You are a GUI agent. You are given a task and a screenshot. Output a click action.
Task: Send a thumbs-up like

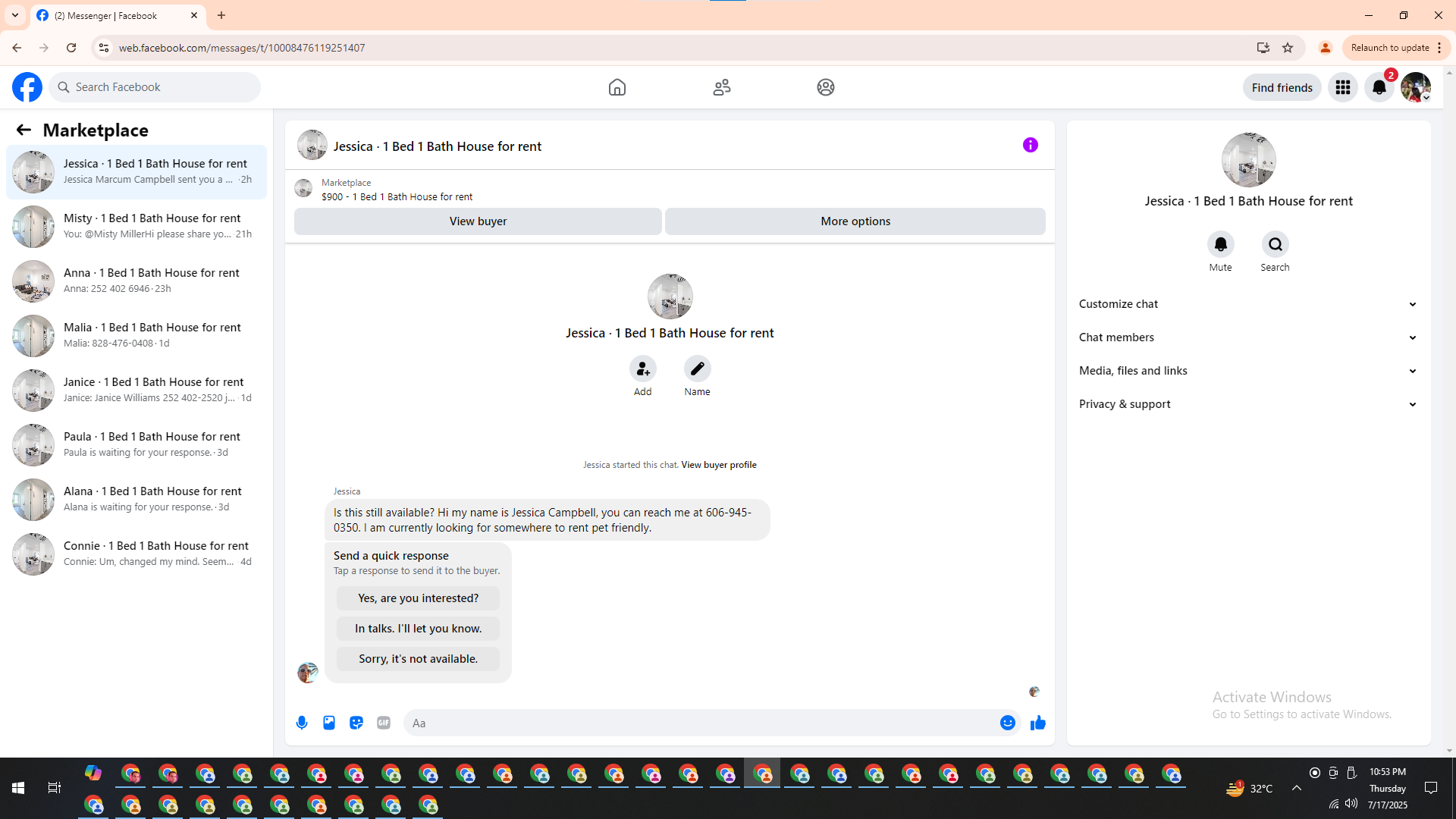pyautogui.click(x=1038, y=723)
